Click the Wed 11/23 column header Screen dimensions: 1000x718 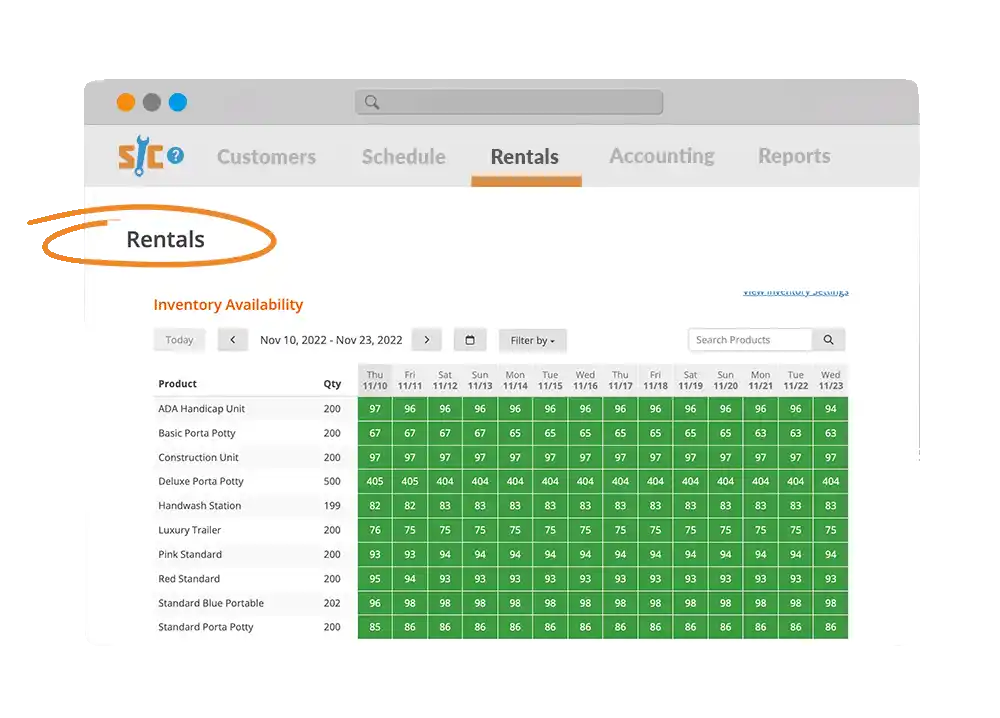831,380
